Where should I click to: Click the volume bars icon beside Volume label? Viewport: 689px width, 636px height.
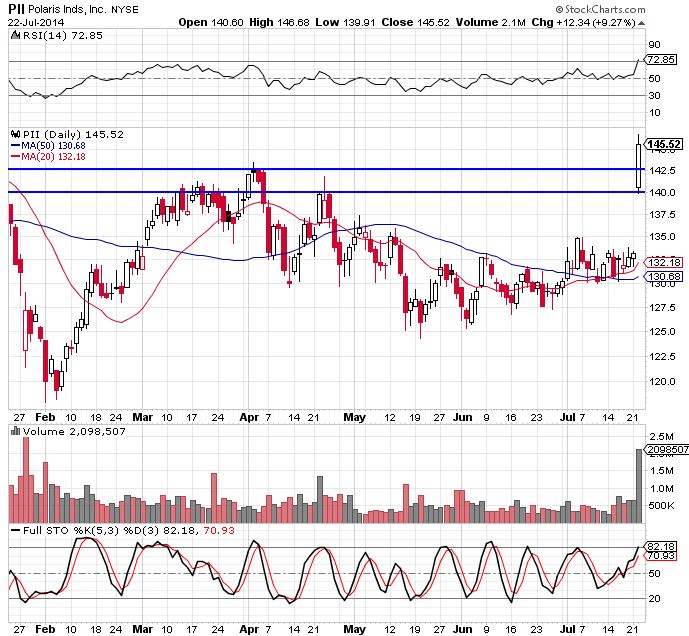tap(16, 431)
